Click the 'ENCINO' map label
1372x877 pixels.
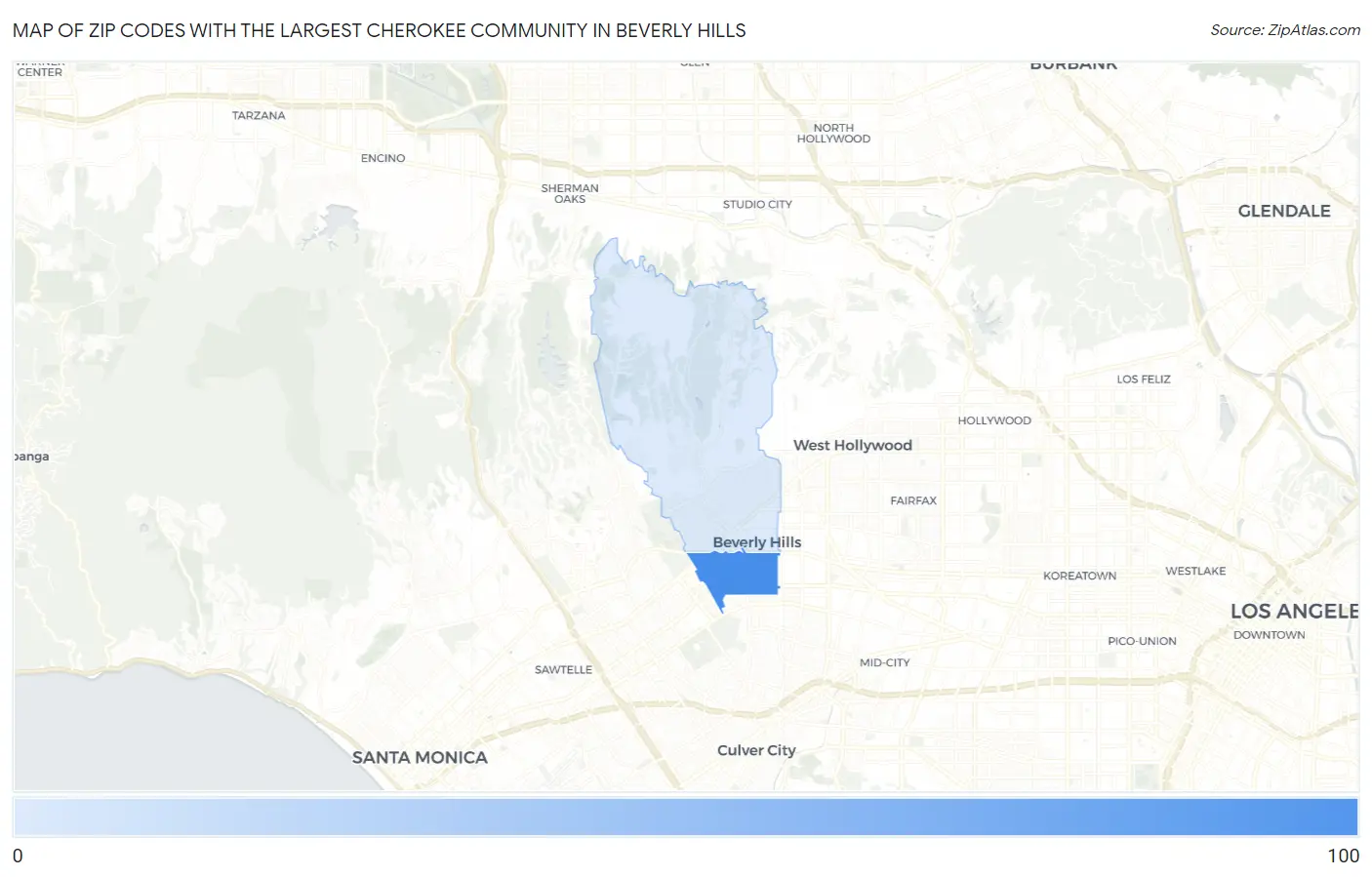click(x=383, y=158)
